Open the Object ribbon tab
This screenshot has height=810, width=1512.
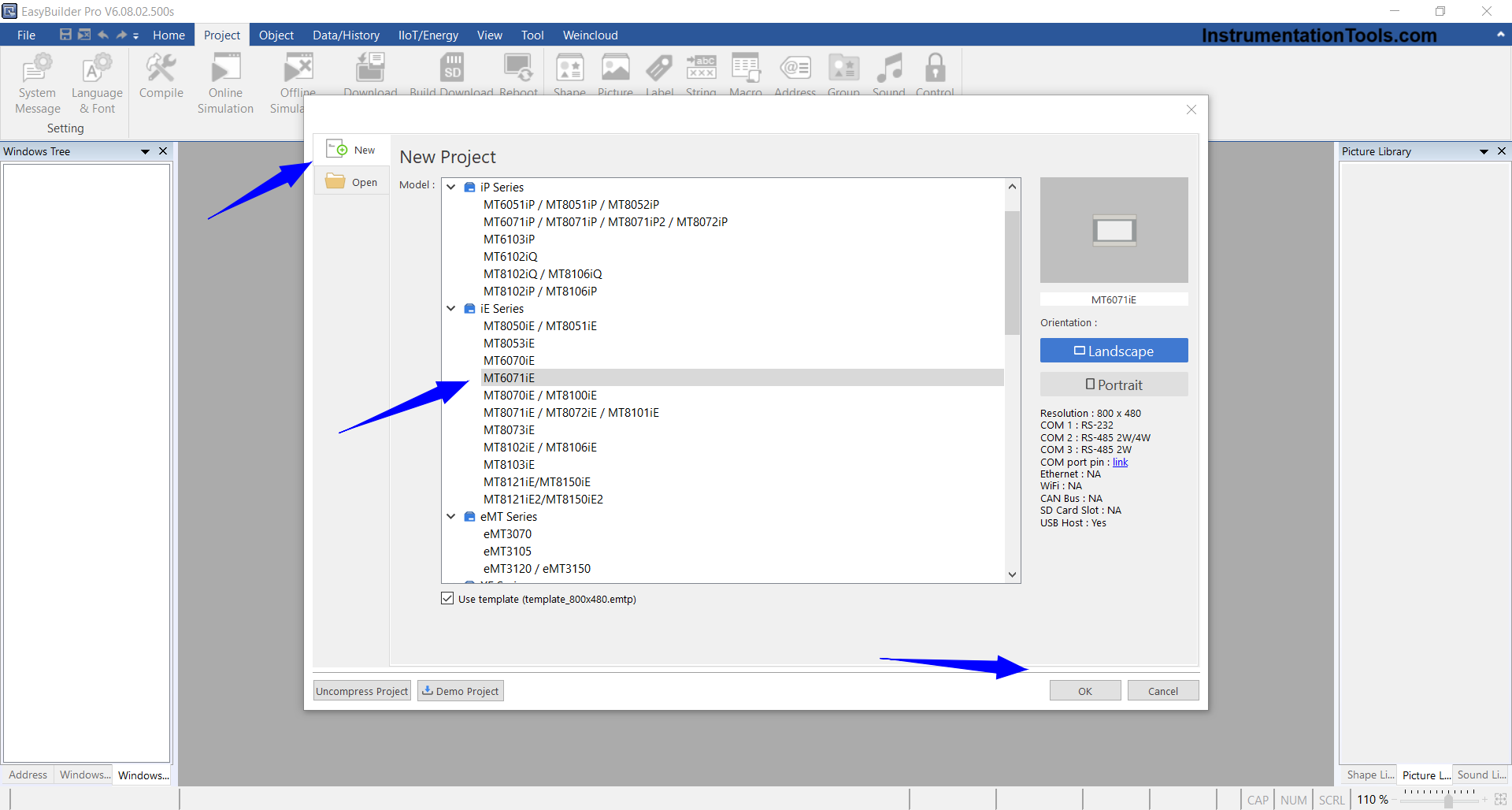click(276, 35)
